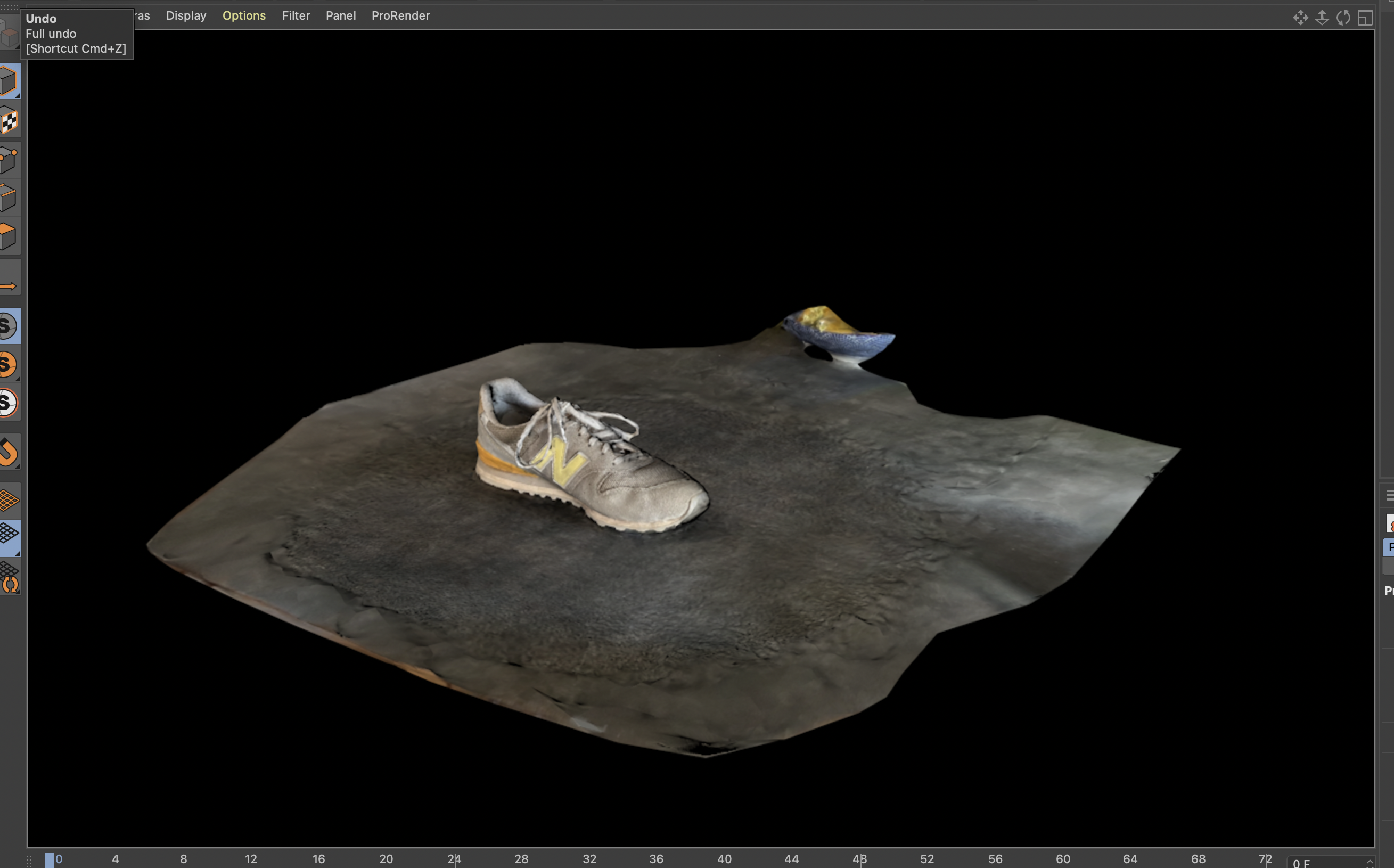
Task: Expand the highlighted Planar Workplane grid options
Action: (x=18, y=553)
